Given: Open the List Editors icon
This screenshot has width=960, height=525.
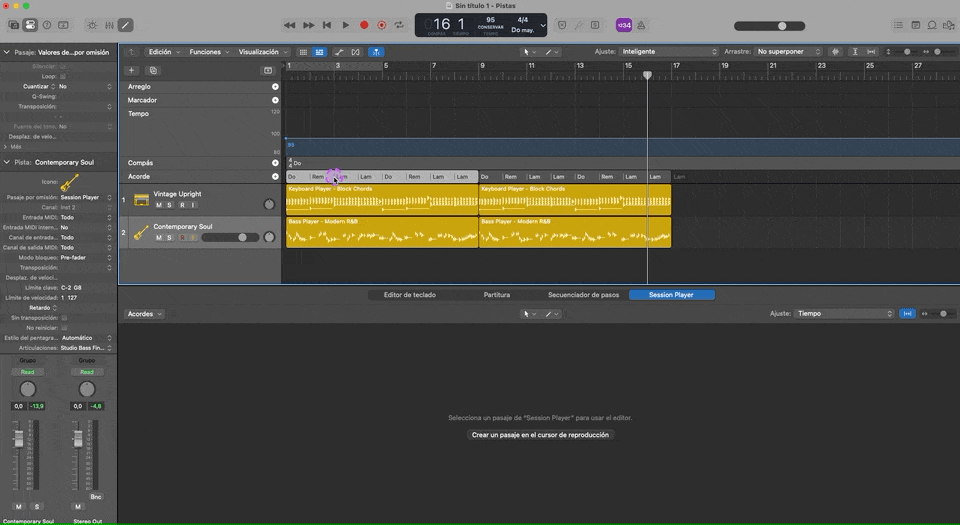Looking at the screenshot, I should tap(898, 25).
